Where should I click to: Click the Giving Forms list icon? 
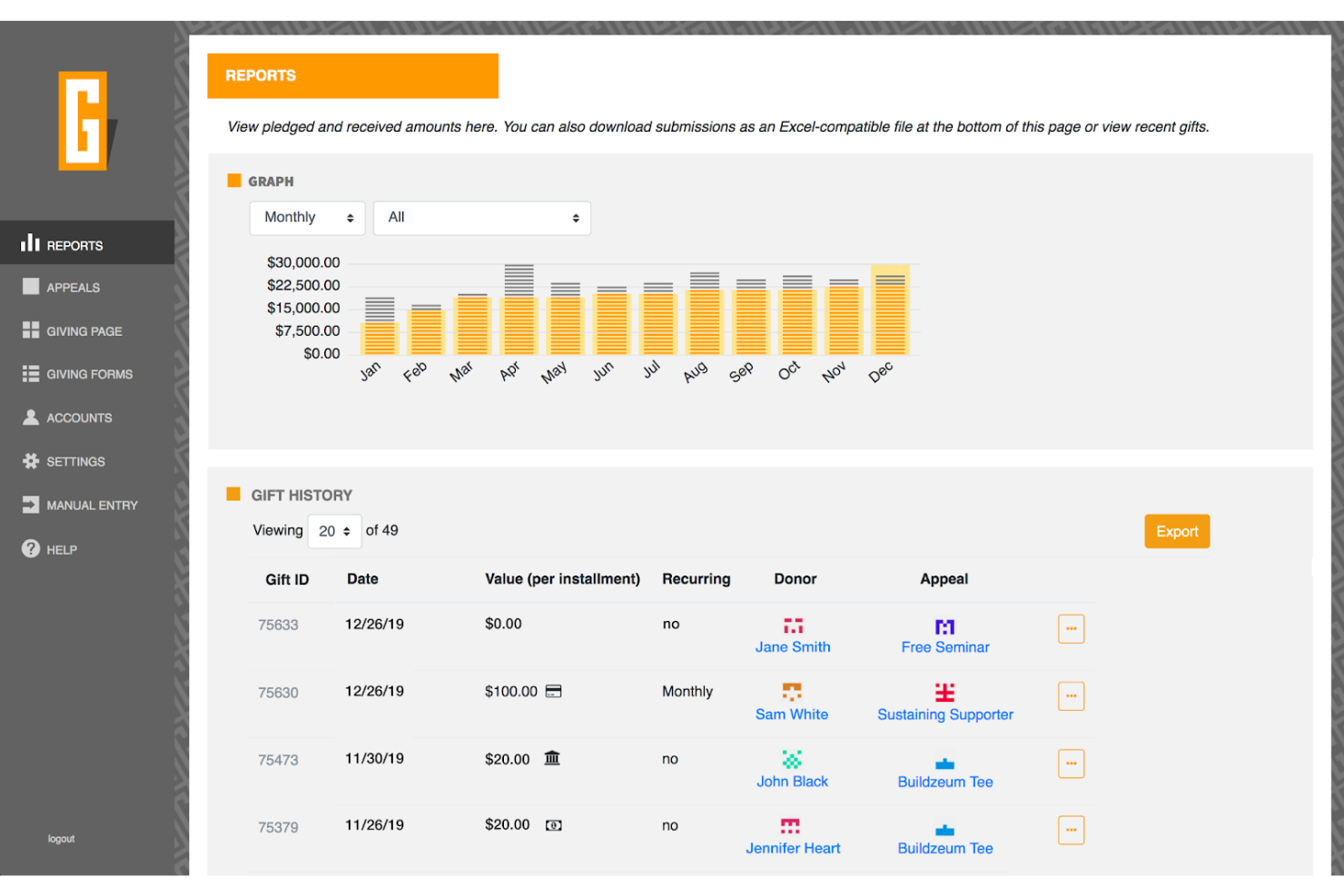[30, 374]
